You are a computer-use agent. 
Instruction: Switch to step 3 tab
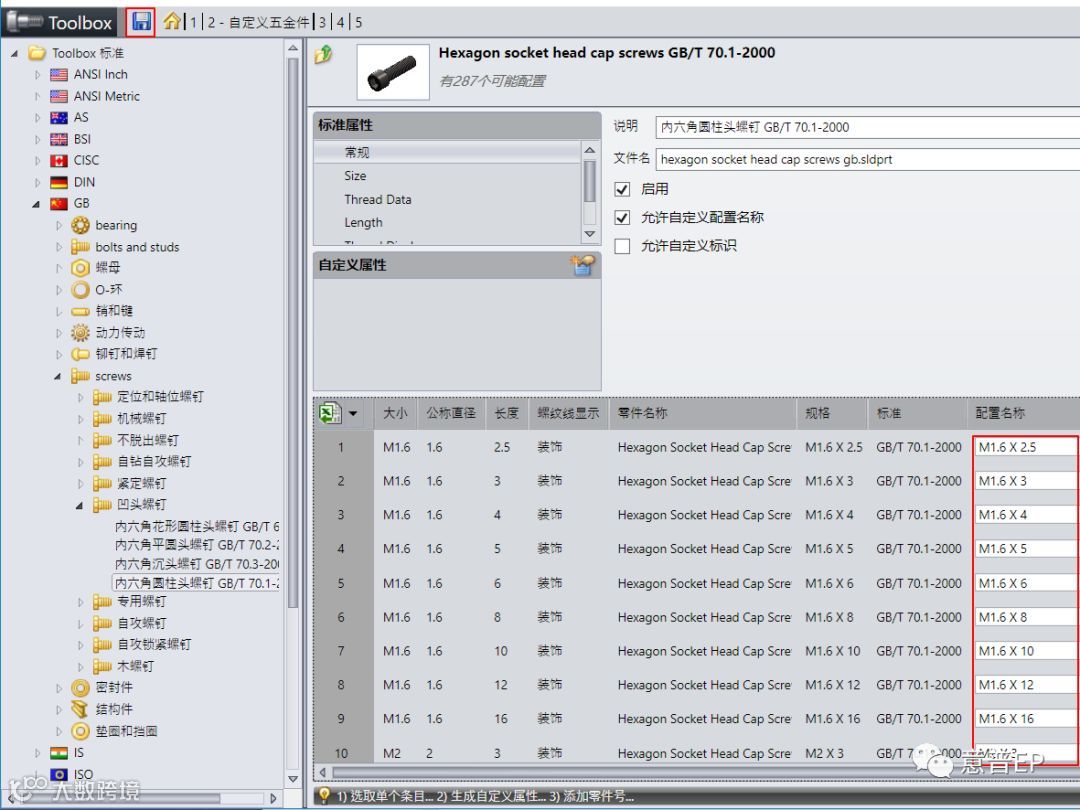click(322, 23)
